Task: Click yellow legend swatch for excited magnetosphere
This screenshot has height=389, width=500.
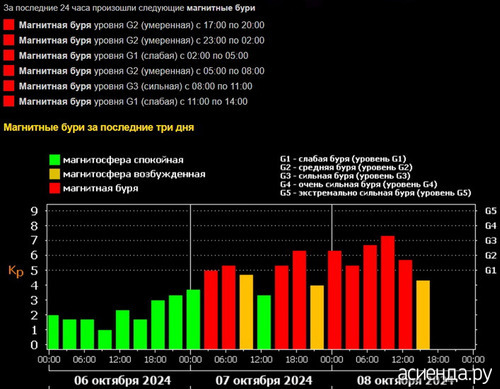Action: [54, 174]
